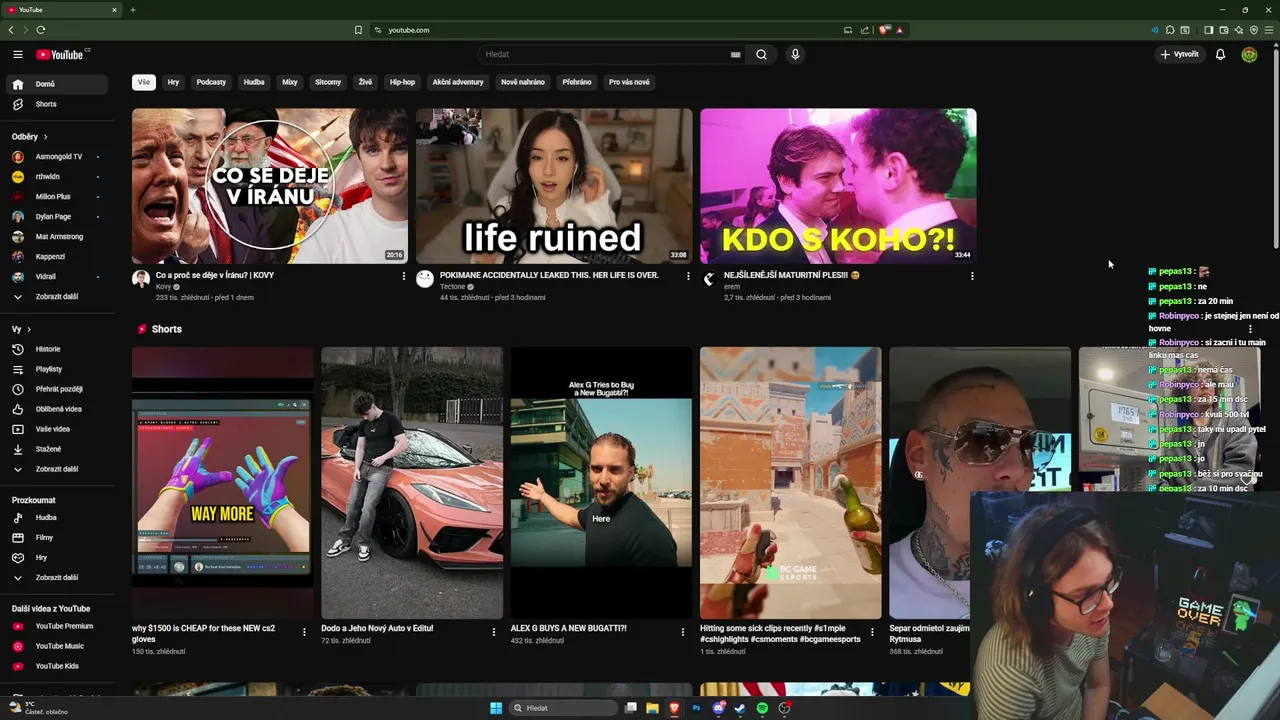Open the notifications bell

coord(1220,54)
